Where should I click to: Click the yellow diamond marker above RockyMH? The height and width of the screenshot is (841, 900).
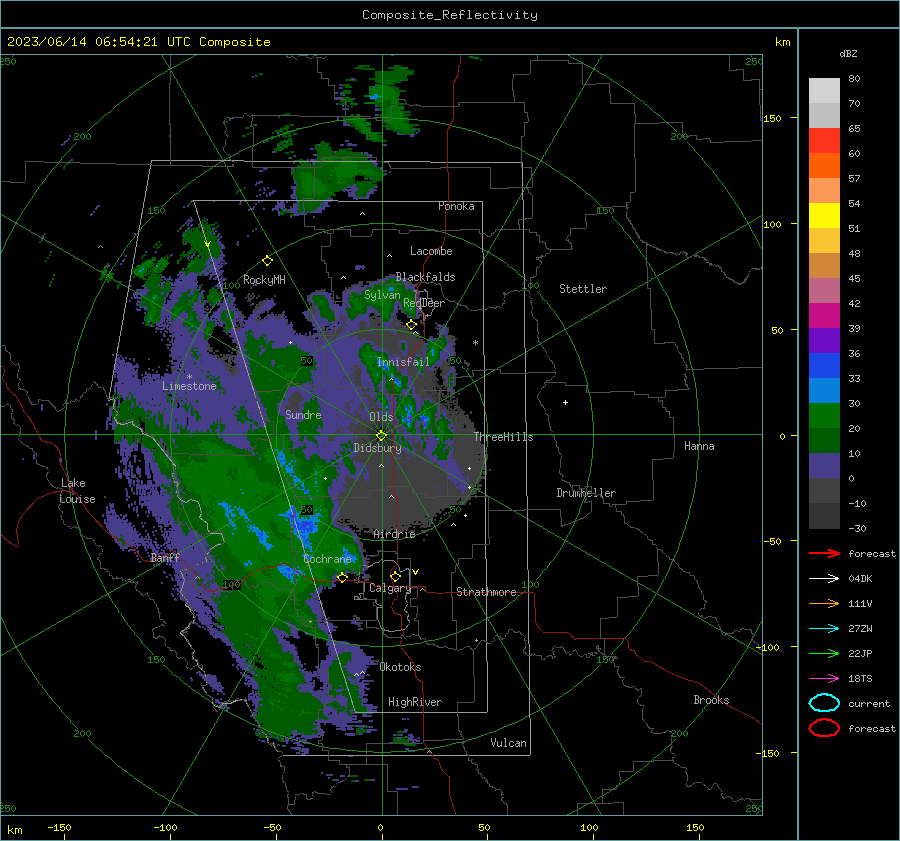click(267, 261)
